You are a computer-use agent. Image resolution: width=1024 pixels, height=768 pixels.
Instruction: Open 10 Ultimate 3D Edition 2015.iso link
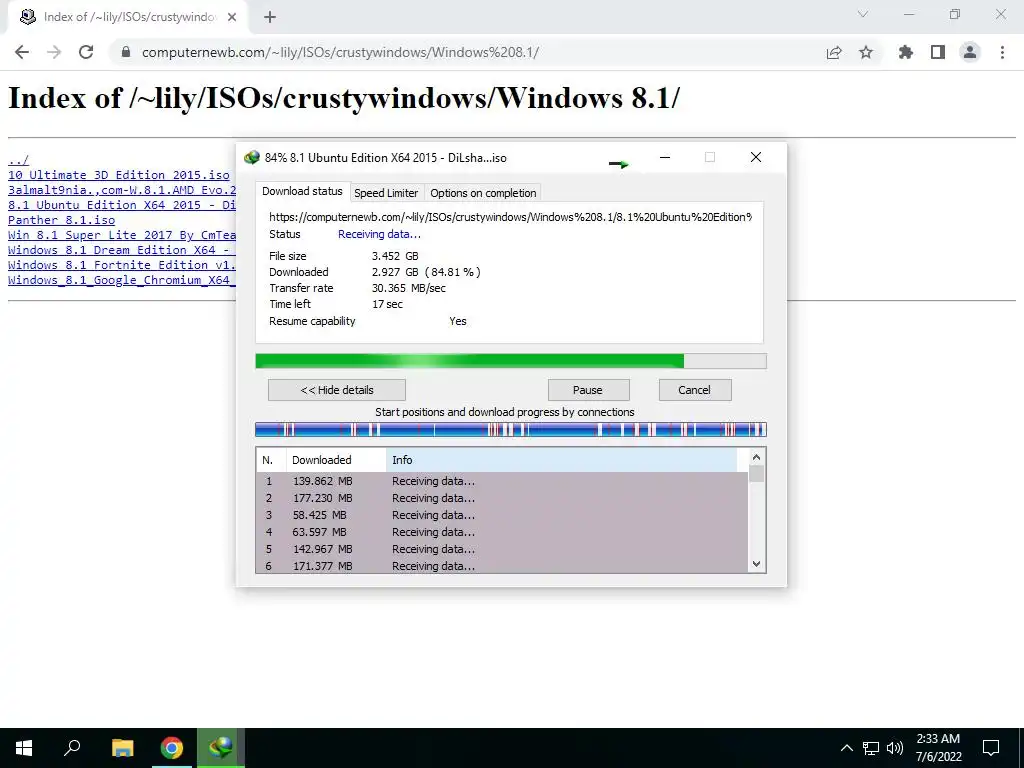[x=119, y=175]
